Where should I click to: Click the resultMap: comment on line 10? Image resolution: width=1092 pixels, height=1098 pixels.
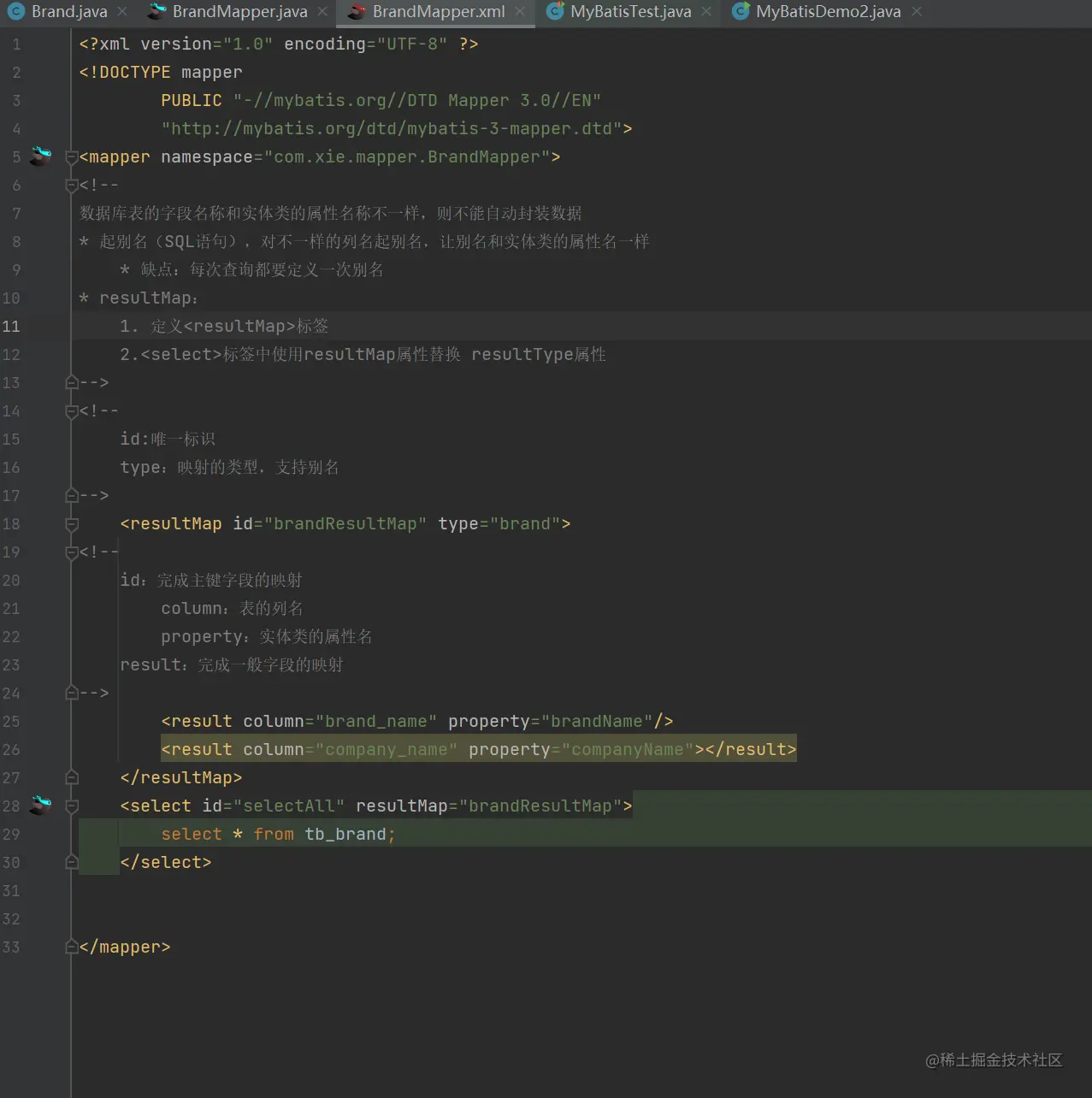139,298
